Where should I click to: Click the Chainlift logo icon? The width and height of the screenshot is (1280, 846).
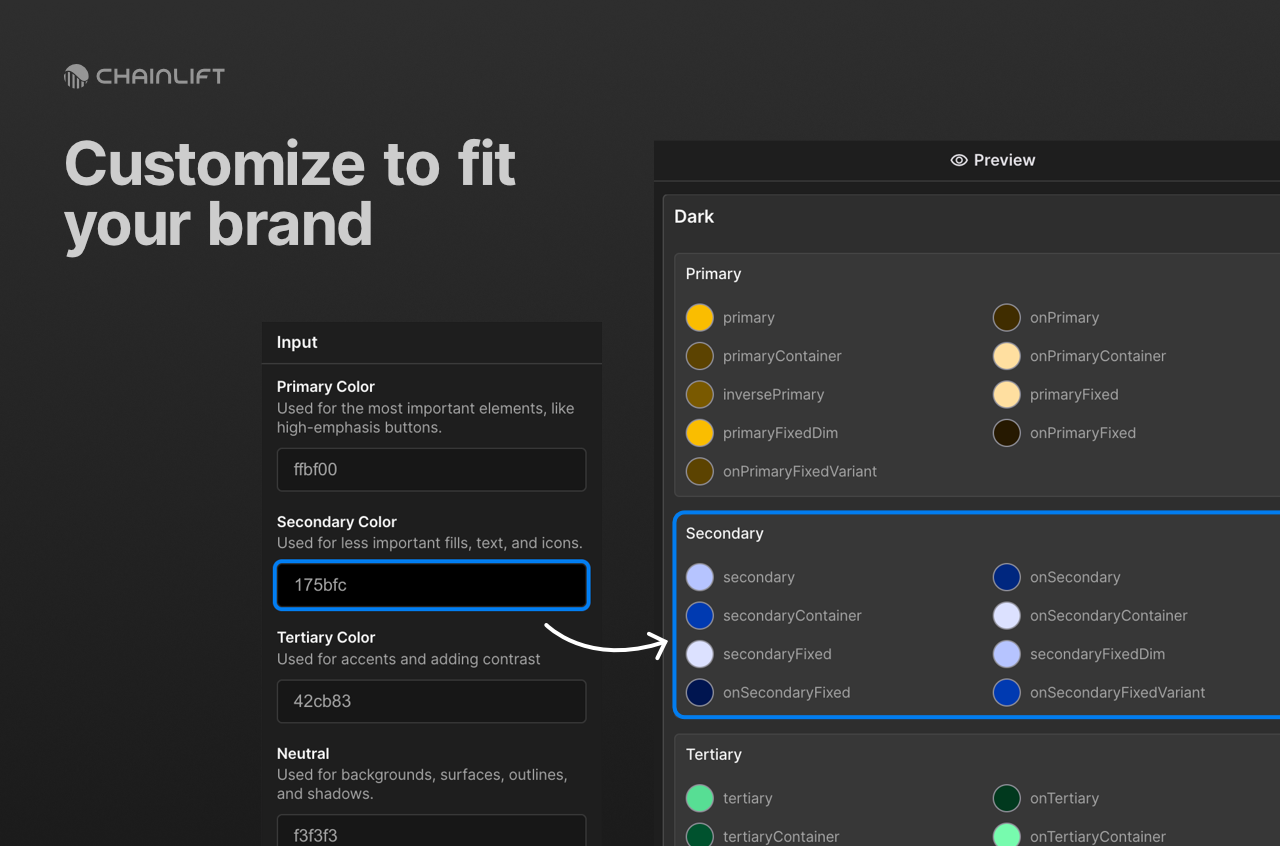[76, 76]
